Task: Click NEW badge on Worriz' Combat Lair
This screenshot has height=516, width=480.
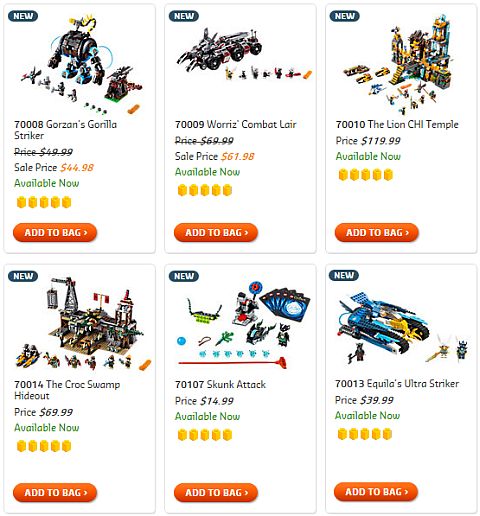Action: click(184, 16)
